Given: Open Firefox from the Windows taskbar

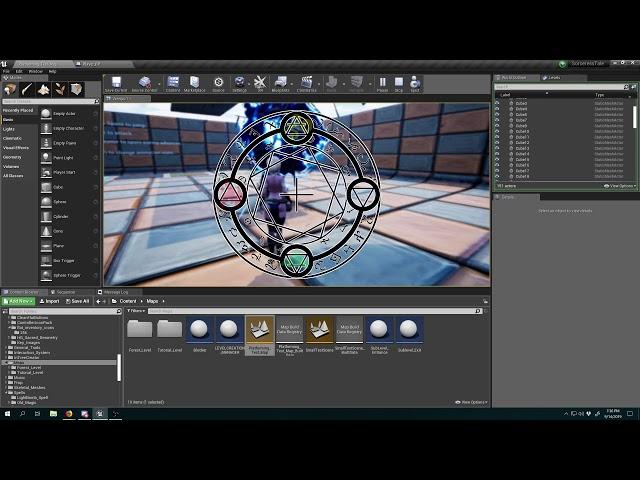Looking at the screenshot, I should (x=69, y=413).
